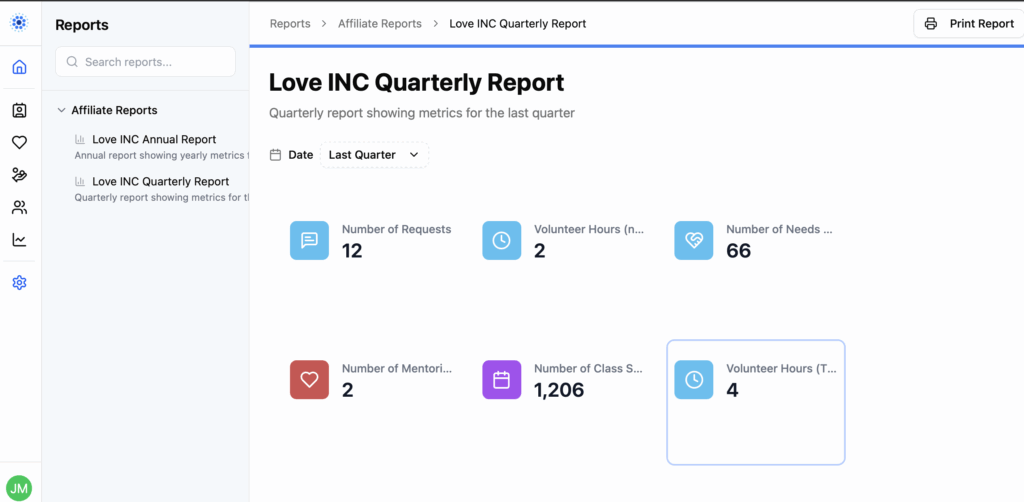This screenshot has height=502, width=1024.
Task: Click the Number of Class S… label
Action: coord(588,368)
